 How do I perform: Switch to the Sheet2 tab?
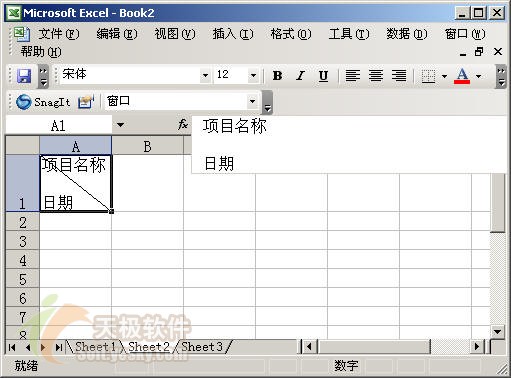coord(149,347)
